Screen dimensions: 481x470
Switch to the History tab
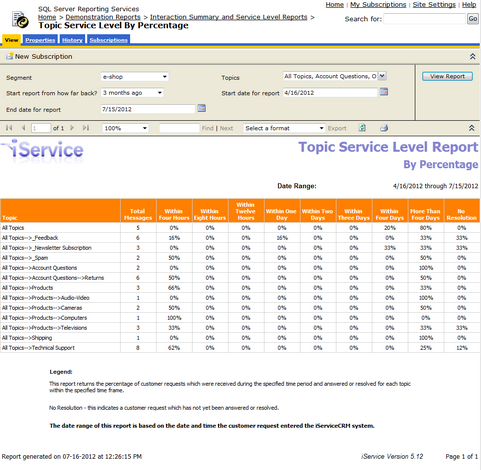coord(72,40)
